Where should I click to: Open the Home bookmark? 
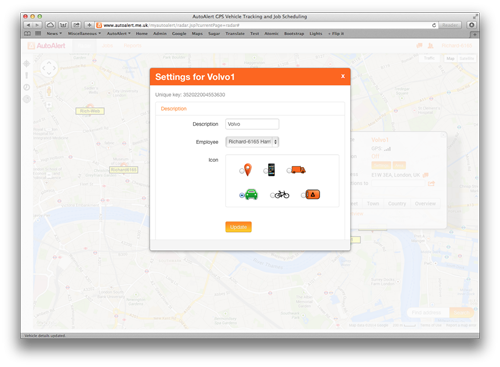[x=142, y=34]
